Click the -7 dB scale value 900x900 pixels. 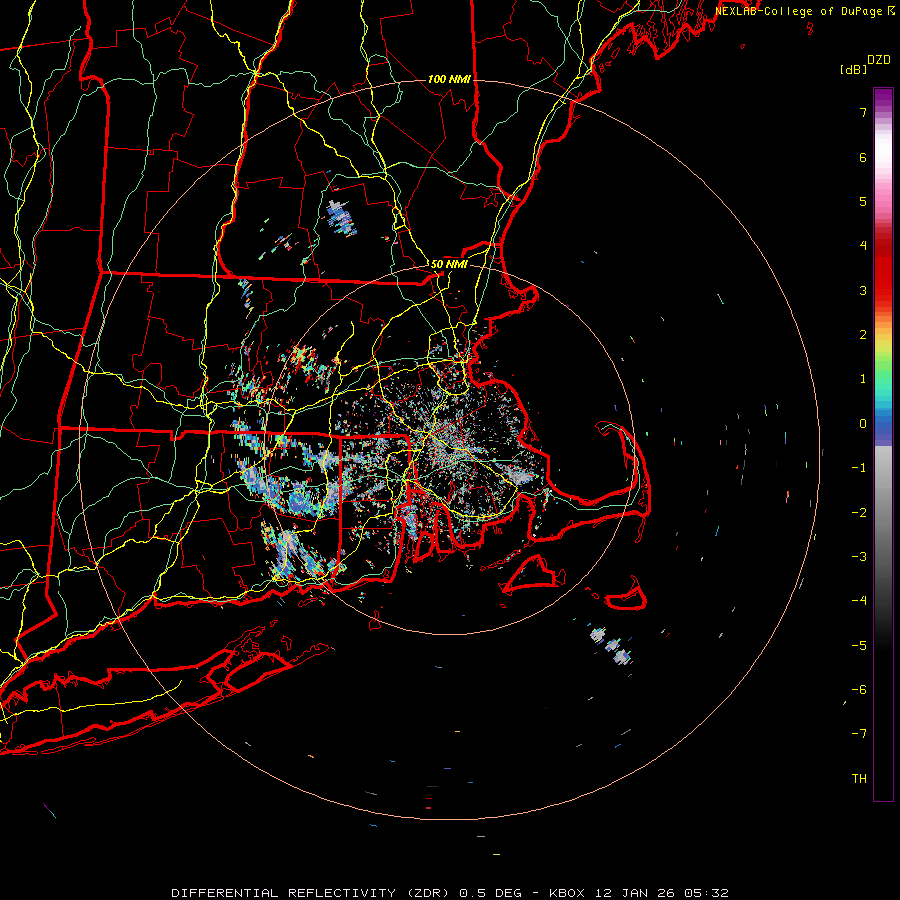[x=859, y=734]
